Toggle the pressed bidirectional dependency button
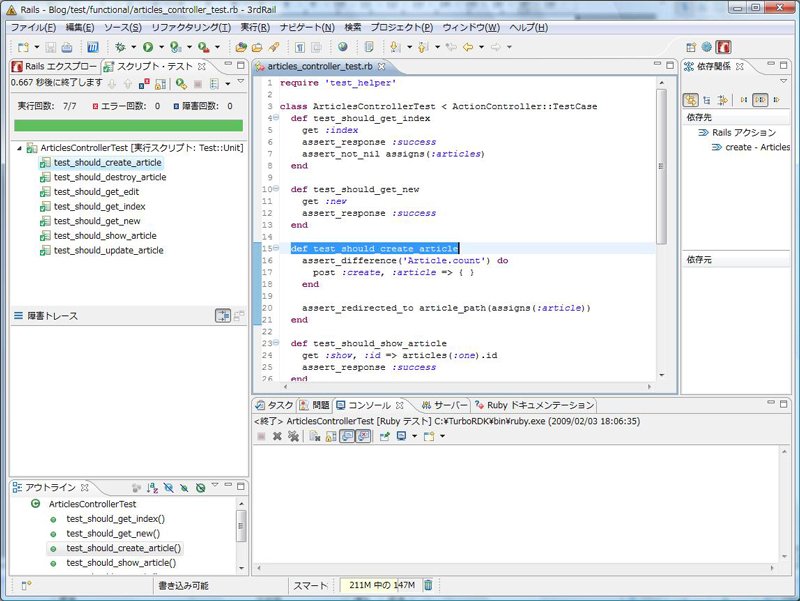The height and width of the screenshot is (601, 800). [x=760, y=100]
